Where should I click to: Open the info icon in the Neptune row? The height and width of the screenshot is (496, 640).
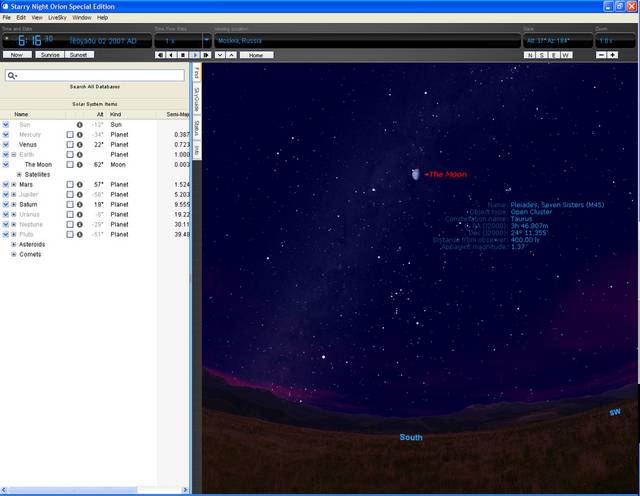click(x=80, y=225)
